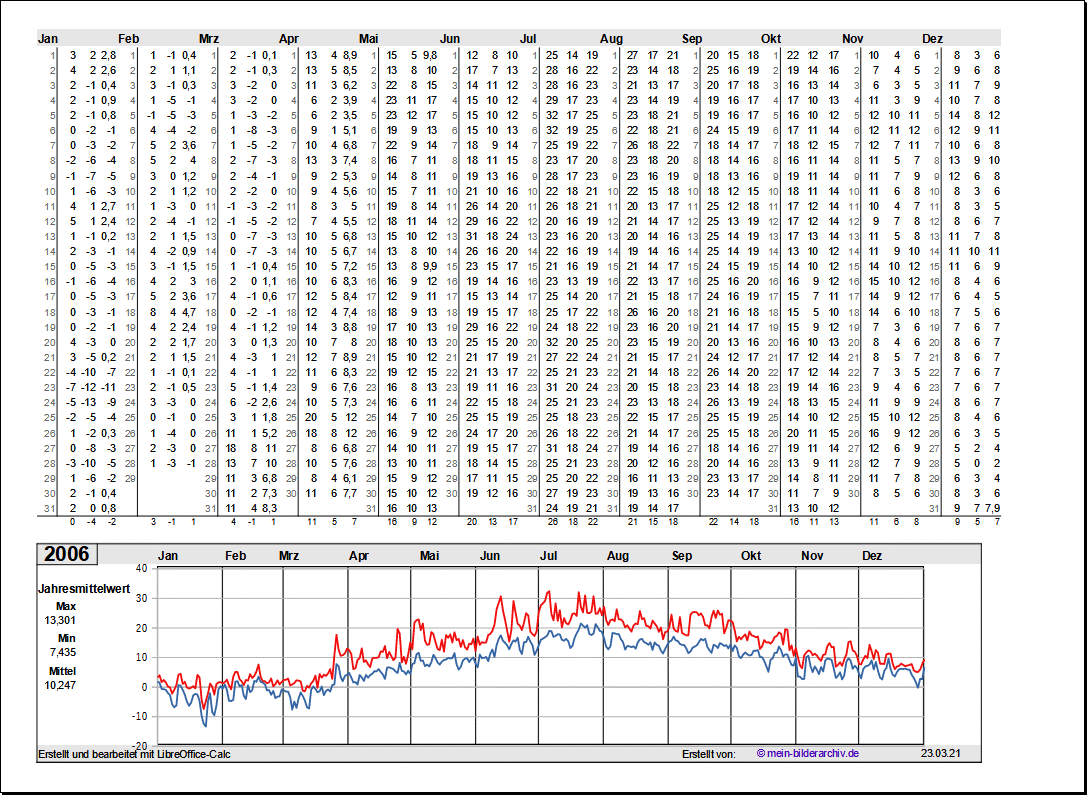Click the Max value 13,301
Image resolution: width=1087 pixels, height=795 pixels.
coord(58,620)
